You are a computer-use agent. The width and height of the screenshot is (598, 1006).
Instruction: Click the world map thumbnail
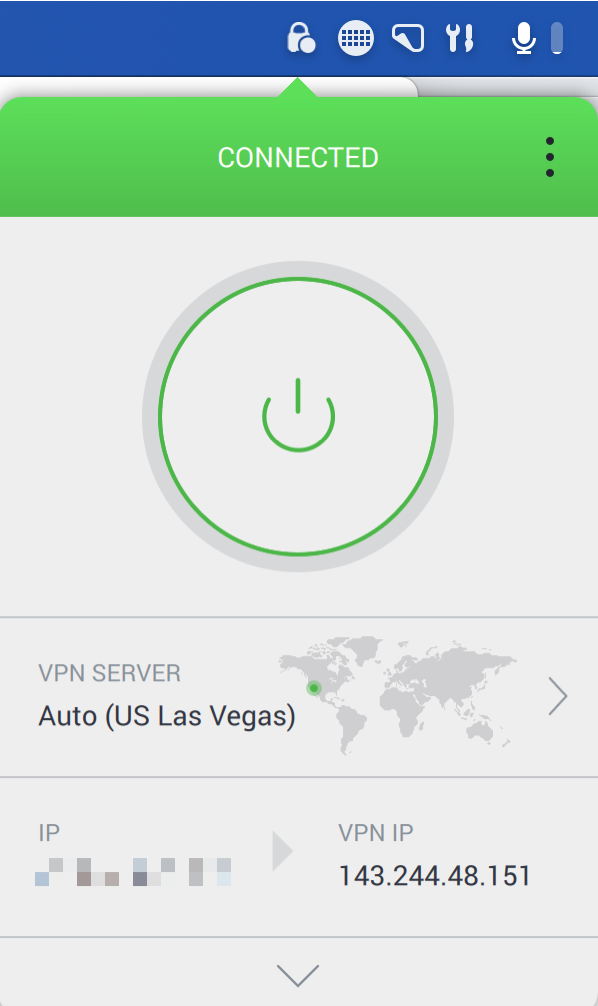[x=398, y=695]
